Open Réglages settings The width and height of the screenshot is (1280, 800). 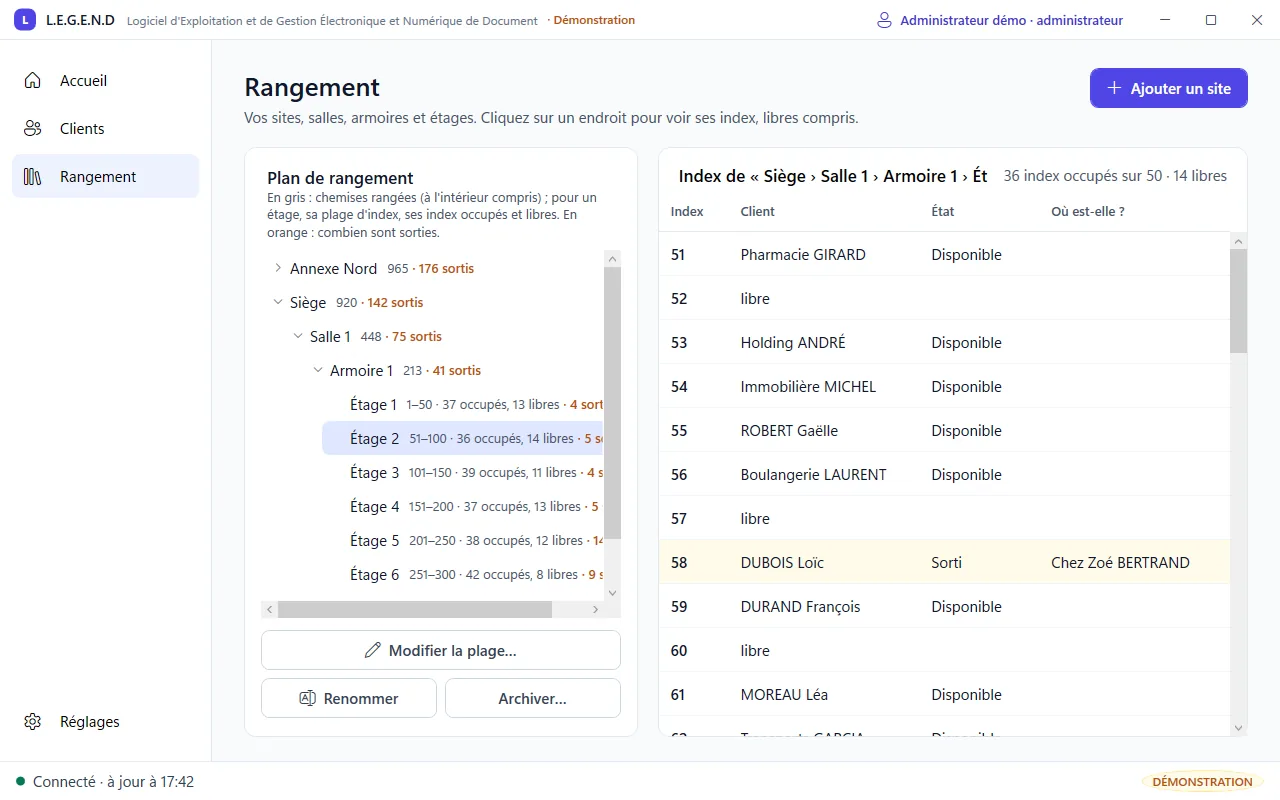(x=105, y=721)
